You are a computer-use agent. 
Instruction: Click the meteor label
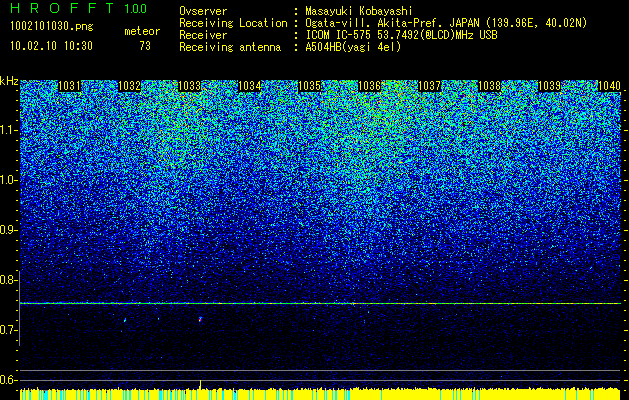pyautogui.click(x=142, y=31)
